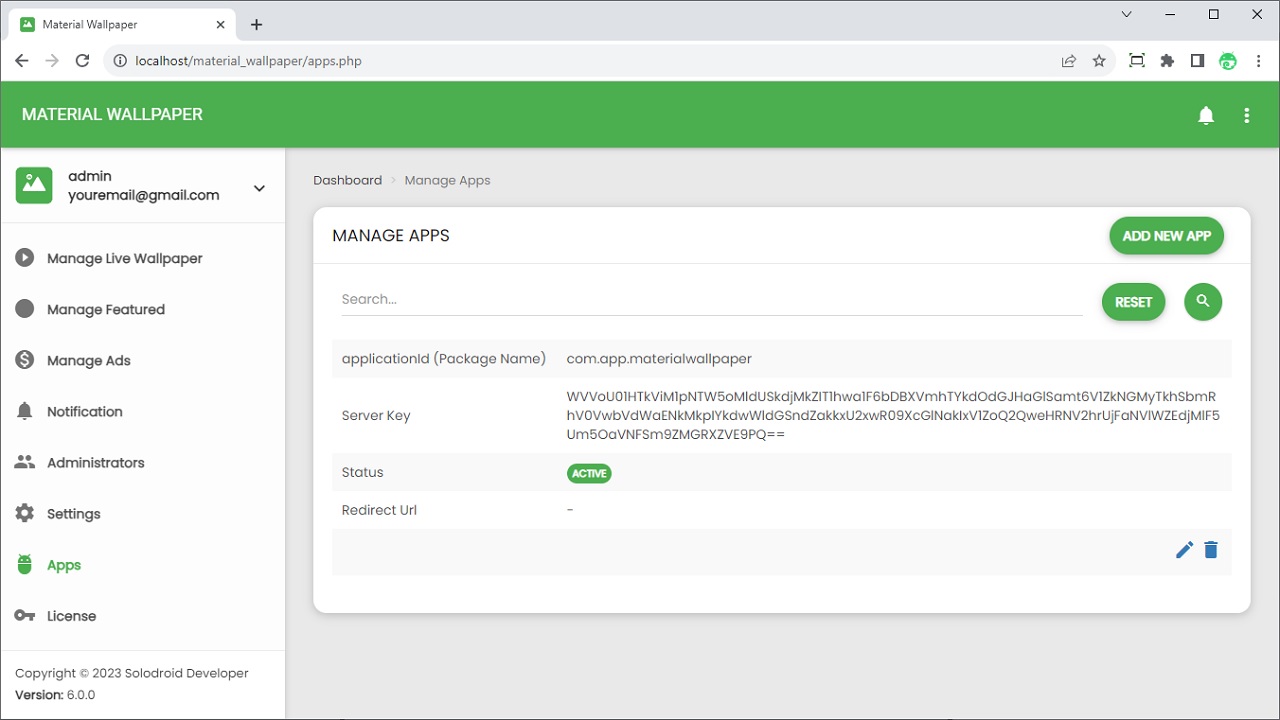Open Manage Ads via the dollar icon
The height and width of the screenshot is (720, 1280).
coord(24,360)
